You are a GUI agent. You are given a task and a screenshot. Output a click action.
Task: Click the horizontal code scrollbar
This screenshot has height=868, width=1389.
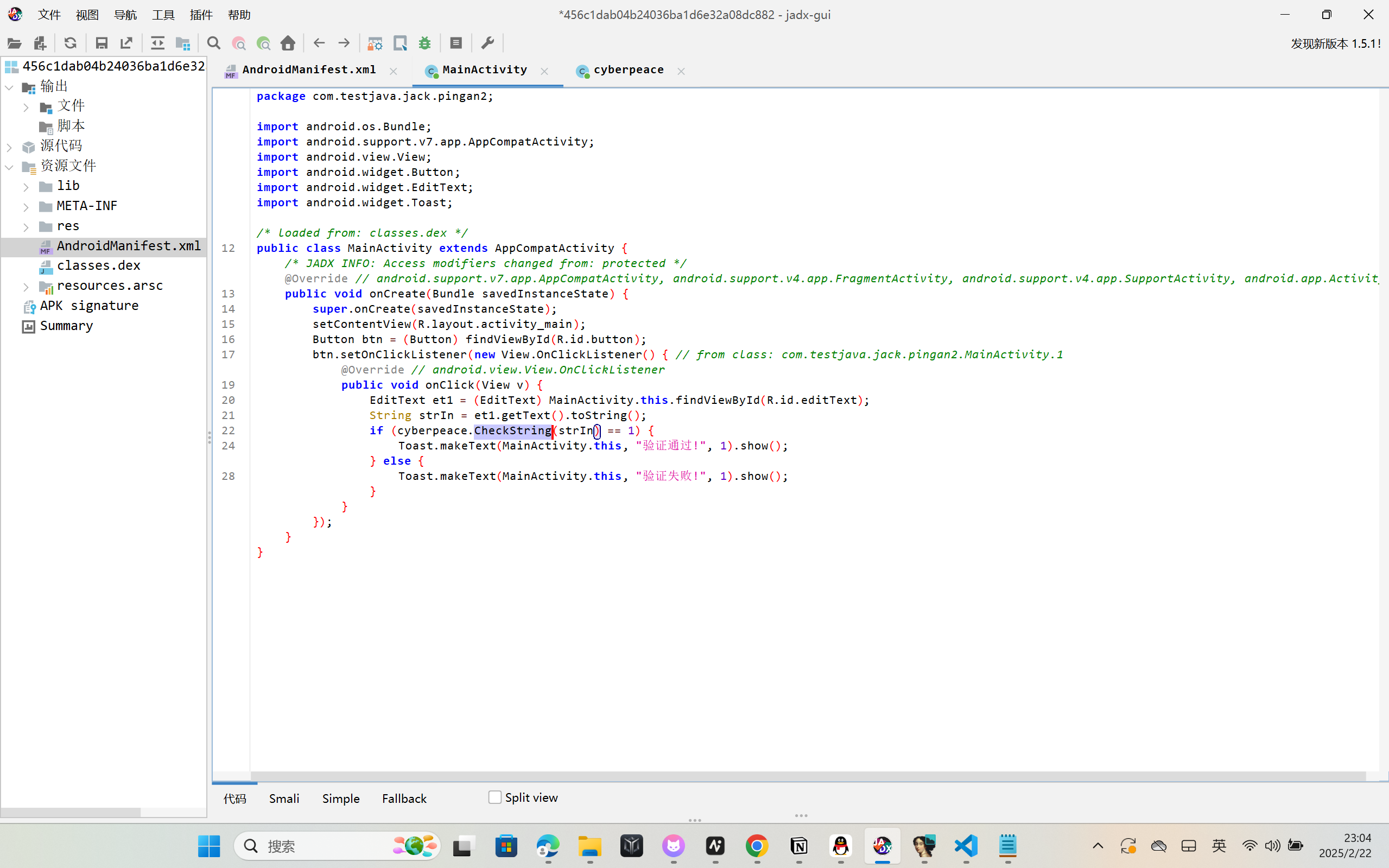803,776
